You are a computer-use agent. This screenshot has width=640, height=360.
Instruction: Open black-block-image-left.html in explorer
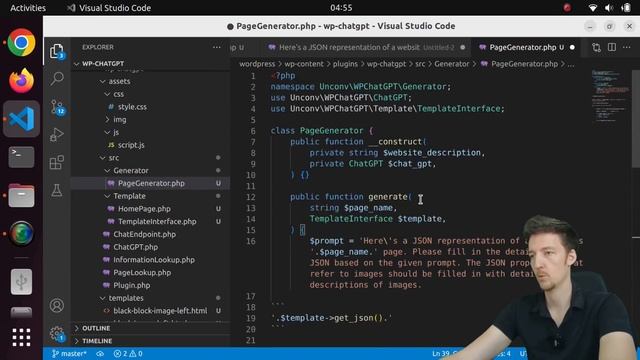click(x=151, y=311)
